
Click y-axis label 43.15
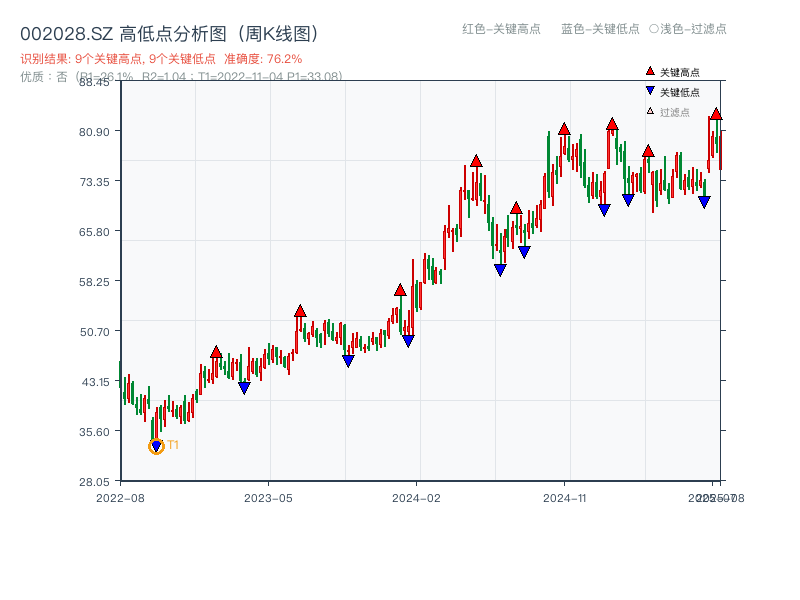click(95, 382)
